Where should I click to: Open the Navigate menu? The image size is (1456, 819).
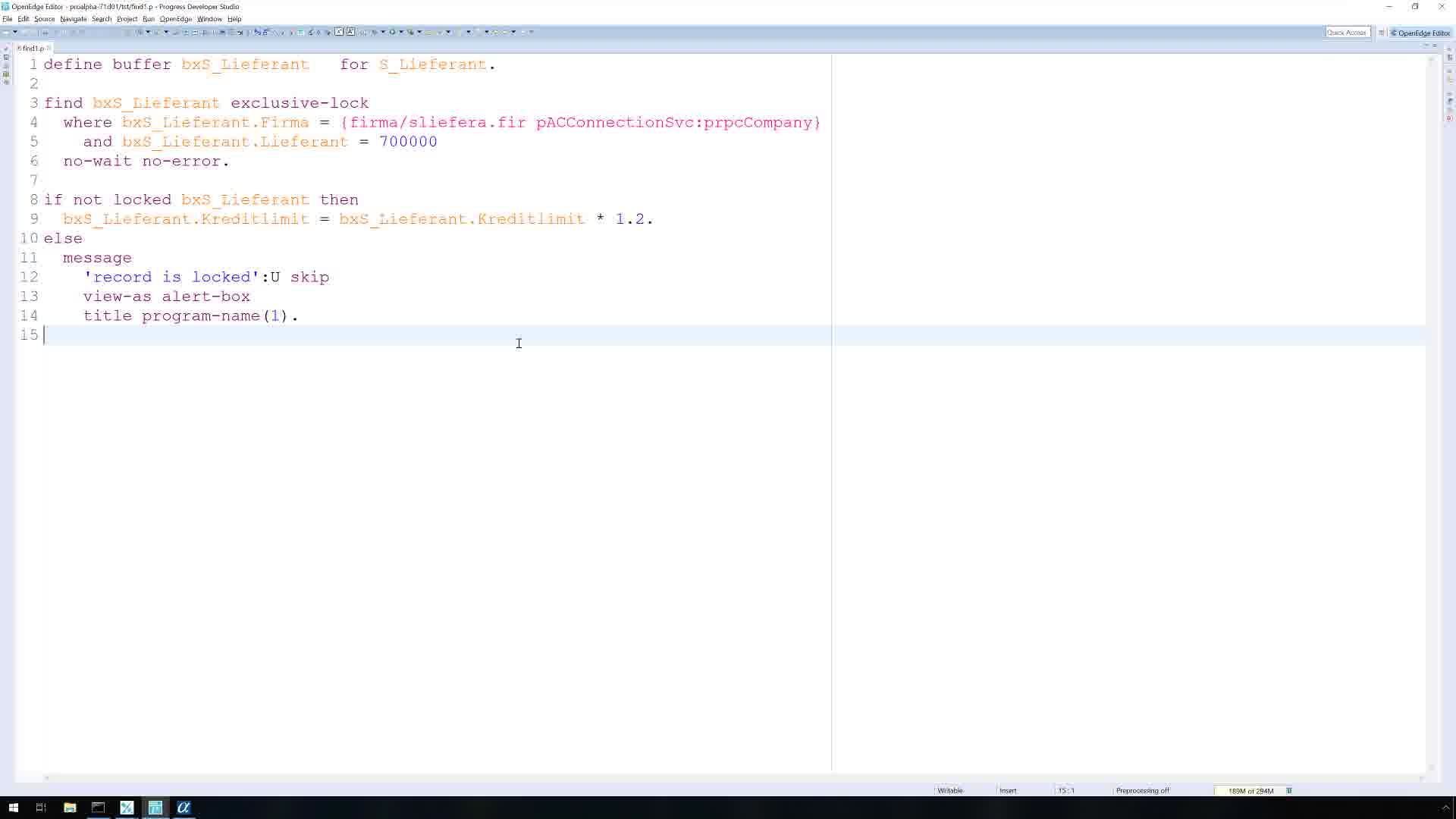(x=73, y=19)
